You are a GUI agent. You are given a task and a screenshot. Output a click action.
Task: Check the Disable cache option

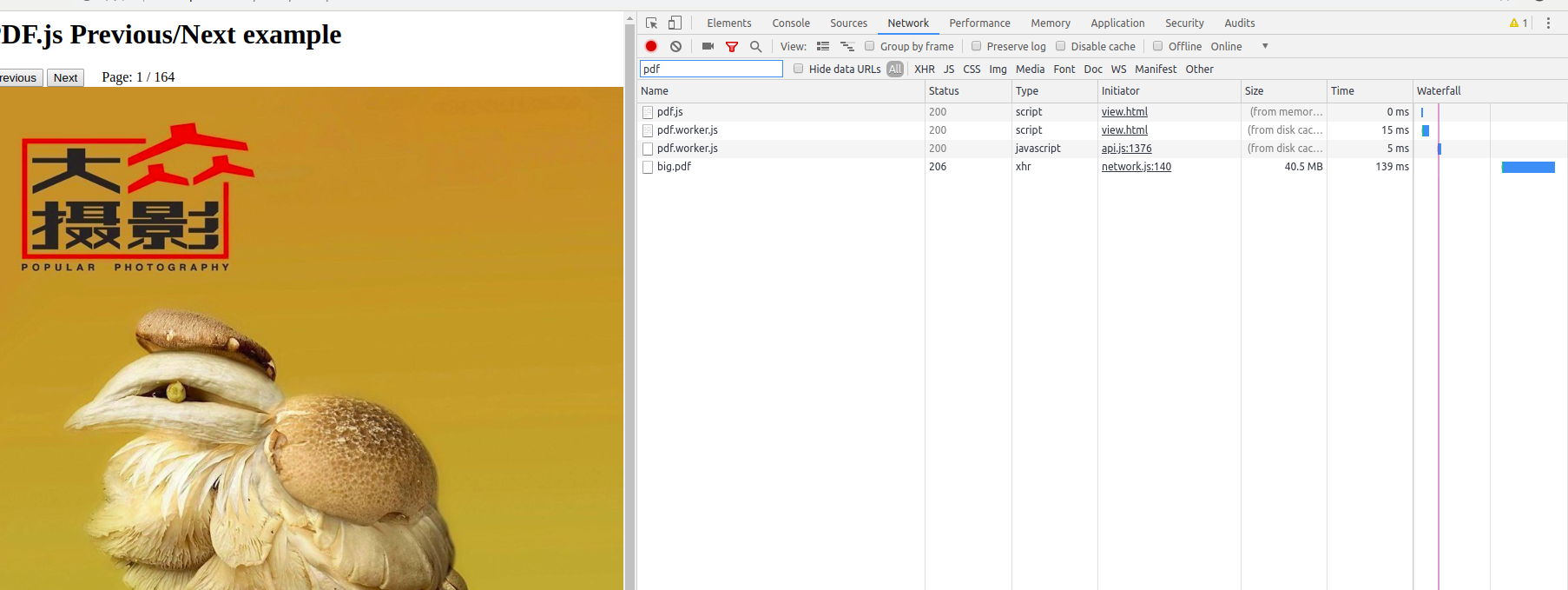pyautogui.click(x=1060, y=46)
